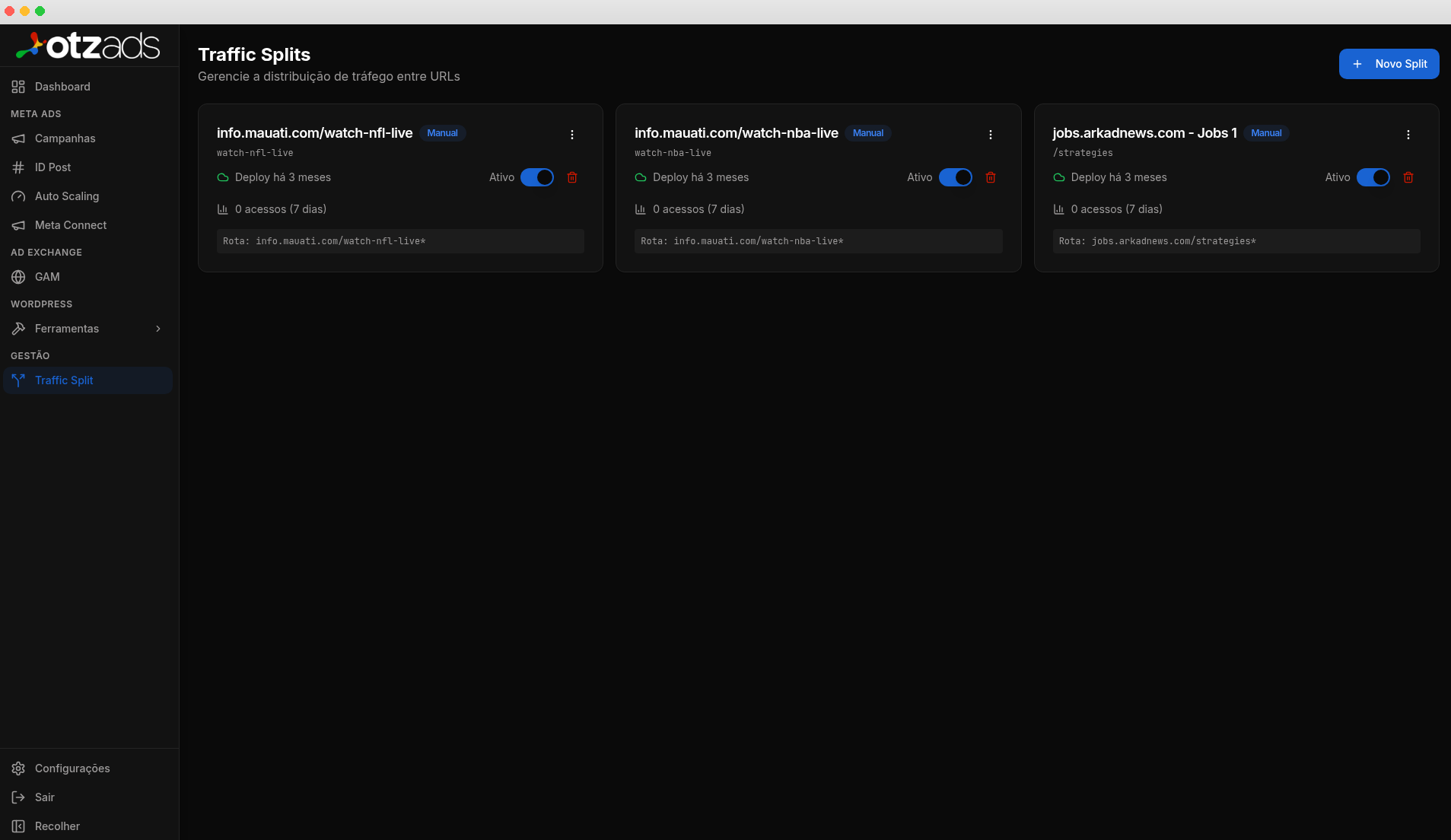Click the otzads logo

[88, 46]
